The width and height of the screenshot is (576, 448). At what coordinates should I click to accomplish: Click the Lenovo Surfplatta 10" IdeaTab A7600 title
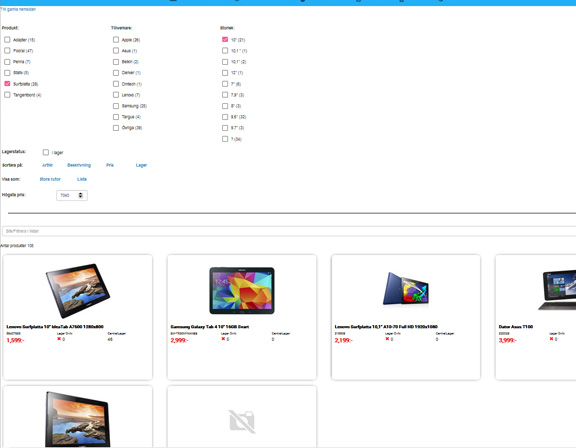pos(55,326)
